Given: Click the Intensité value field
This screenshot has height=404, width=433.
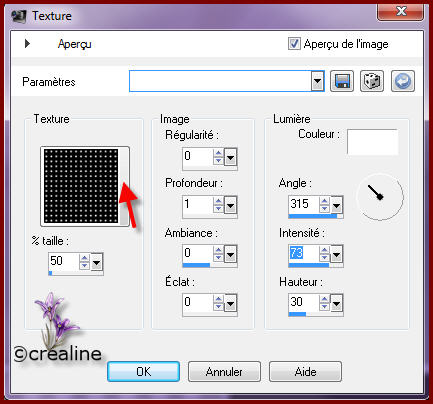Looking at the screenshot, I should pyautogui.click(x=303, y=254).
